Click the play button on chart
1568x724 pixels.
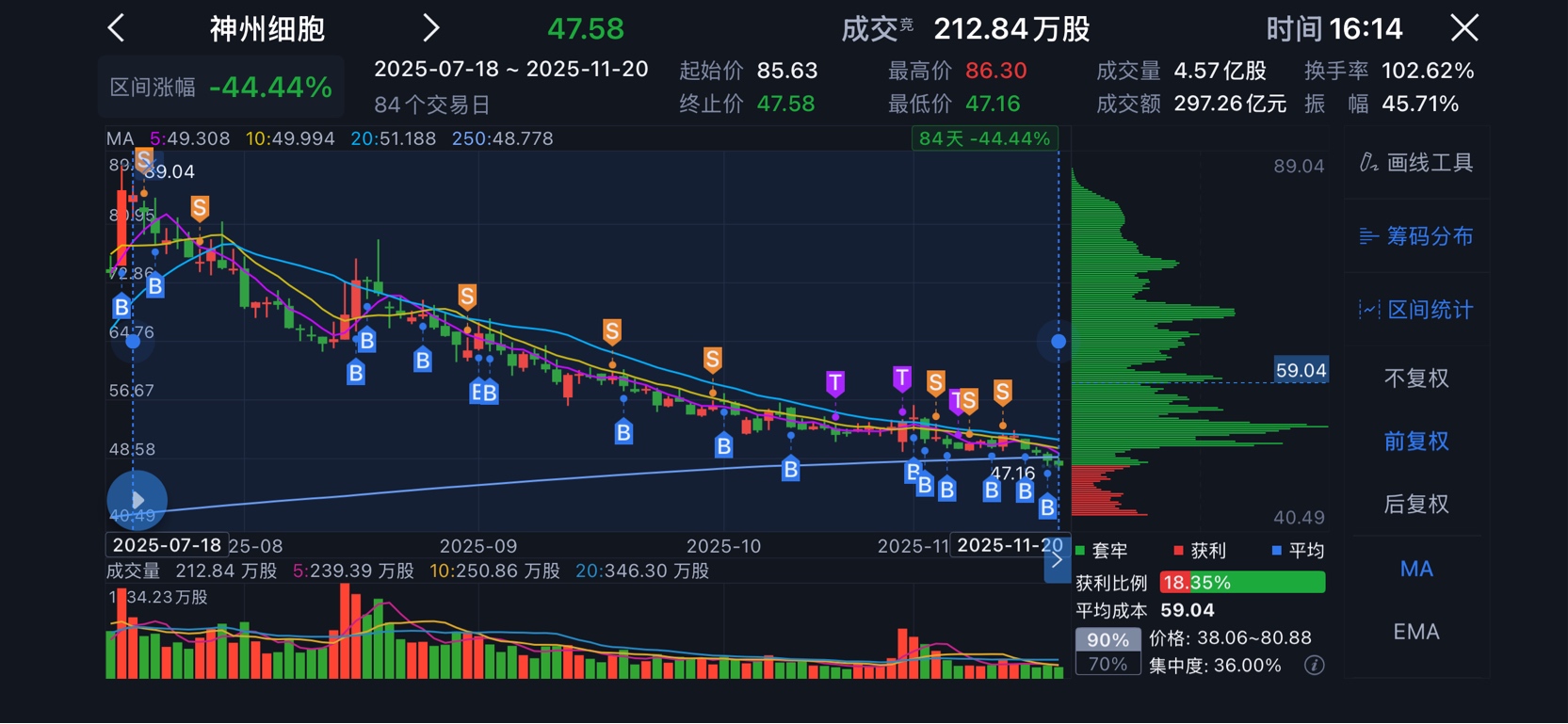click(x=137, y=500)
